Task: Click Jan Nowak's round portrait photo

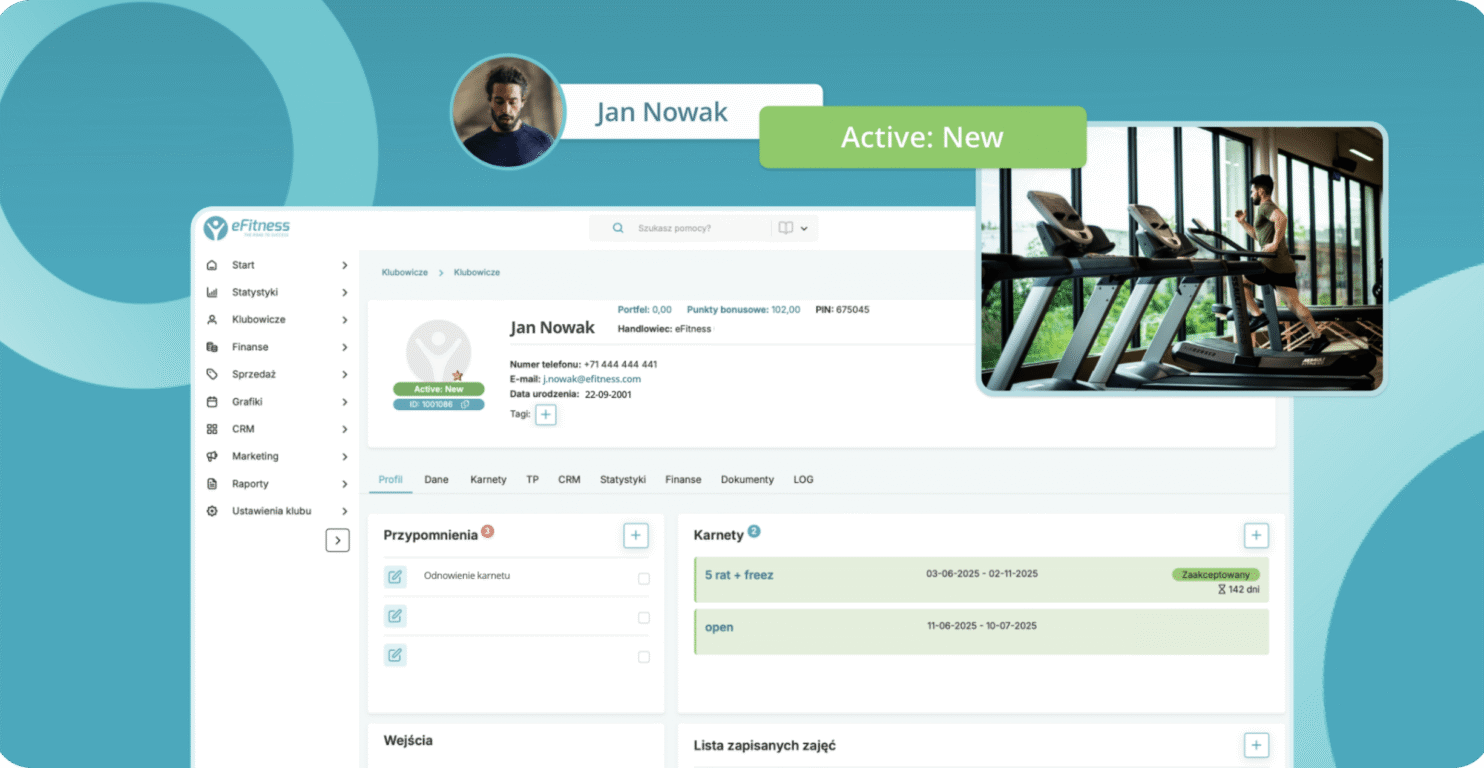Action: click(508, 111)
